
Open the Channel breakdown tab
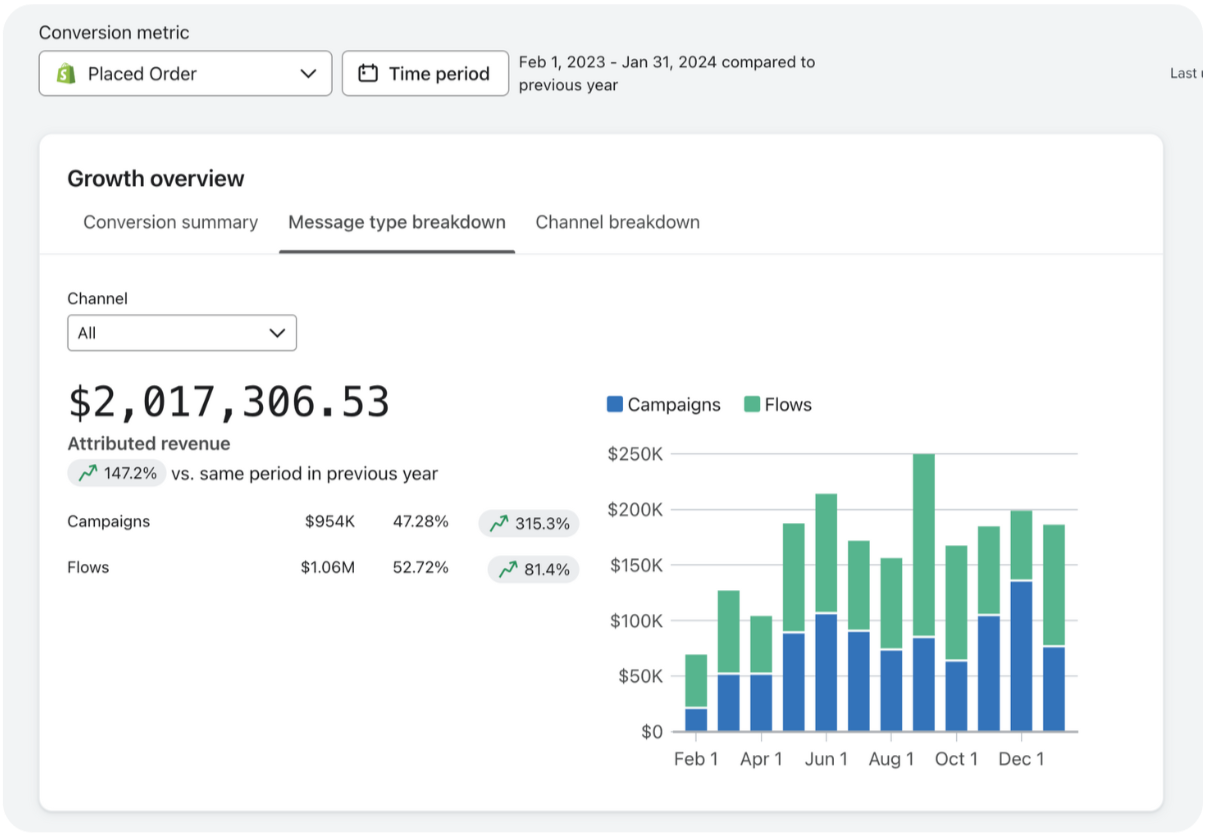click(617, 222)
